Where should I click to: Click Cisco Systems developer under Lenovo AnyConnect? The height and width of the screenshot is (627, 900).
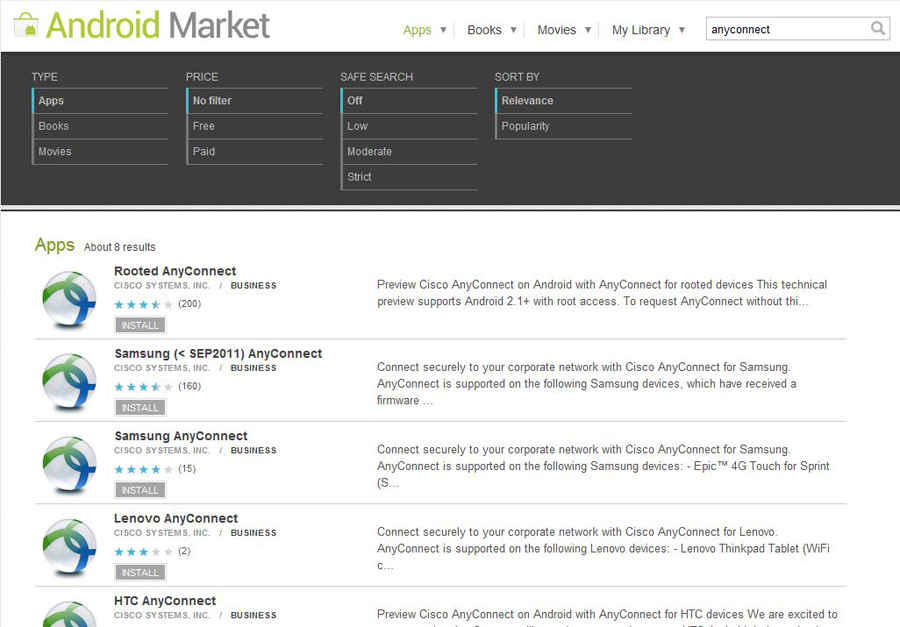(162, 533)
